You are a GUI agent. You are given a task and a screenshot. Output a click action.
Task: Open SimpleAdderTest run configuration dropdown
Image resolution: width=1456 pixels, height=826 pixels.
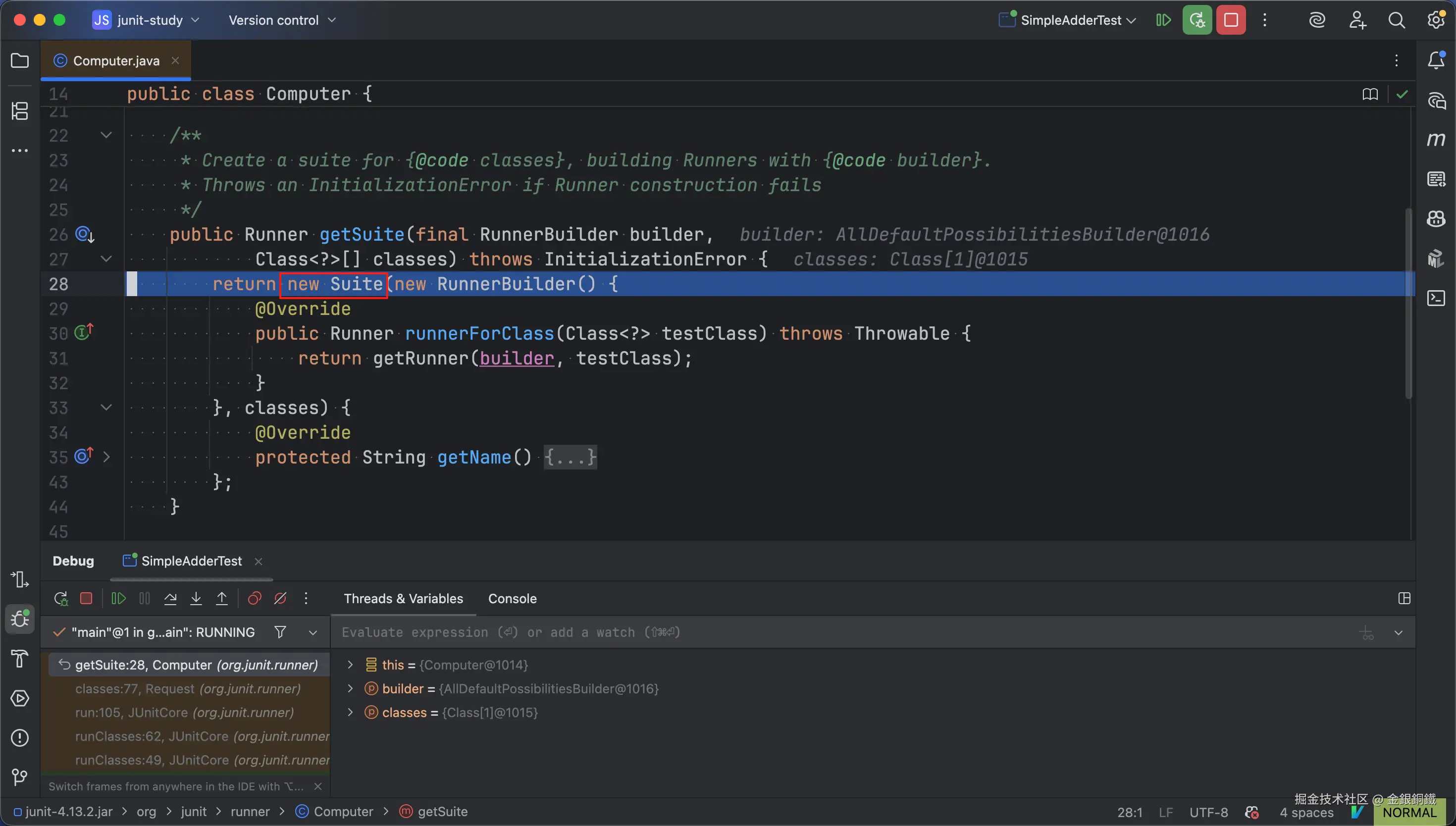(1070, 20)
